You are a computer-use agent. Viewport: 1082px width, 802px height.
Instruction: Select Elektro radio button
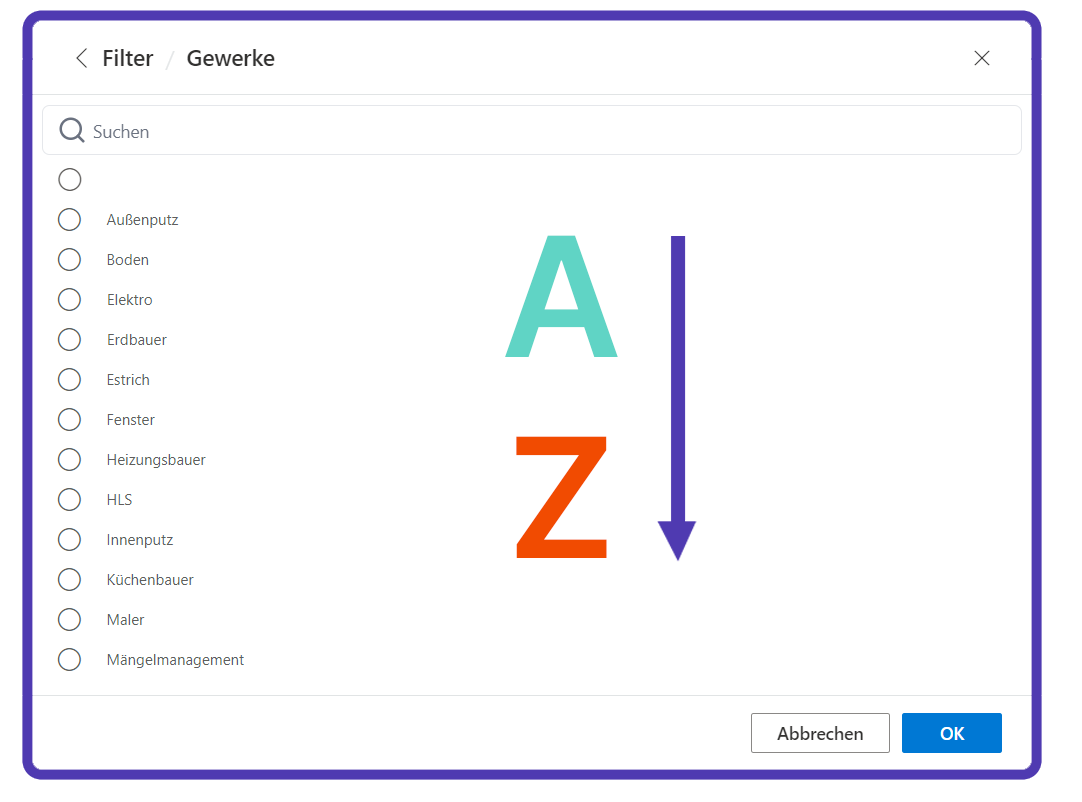(x=69, y=300)
